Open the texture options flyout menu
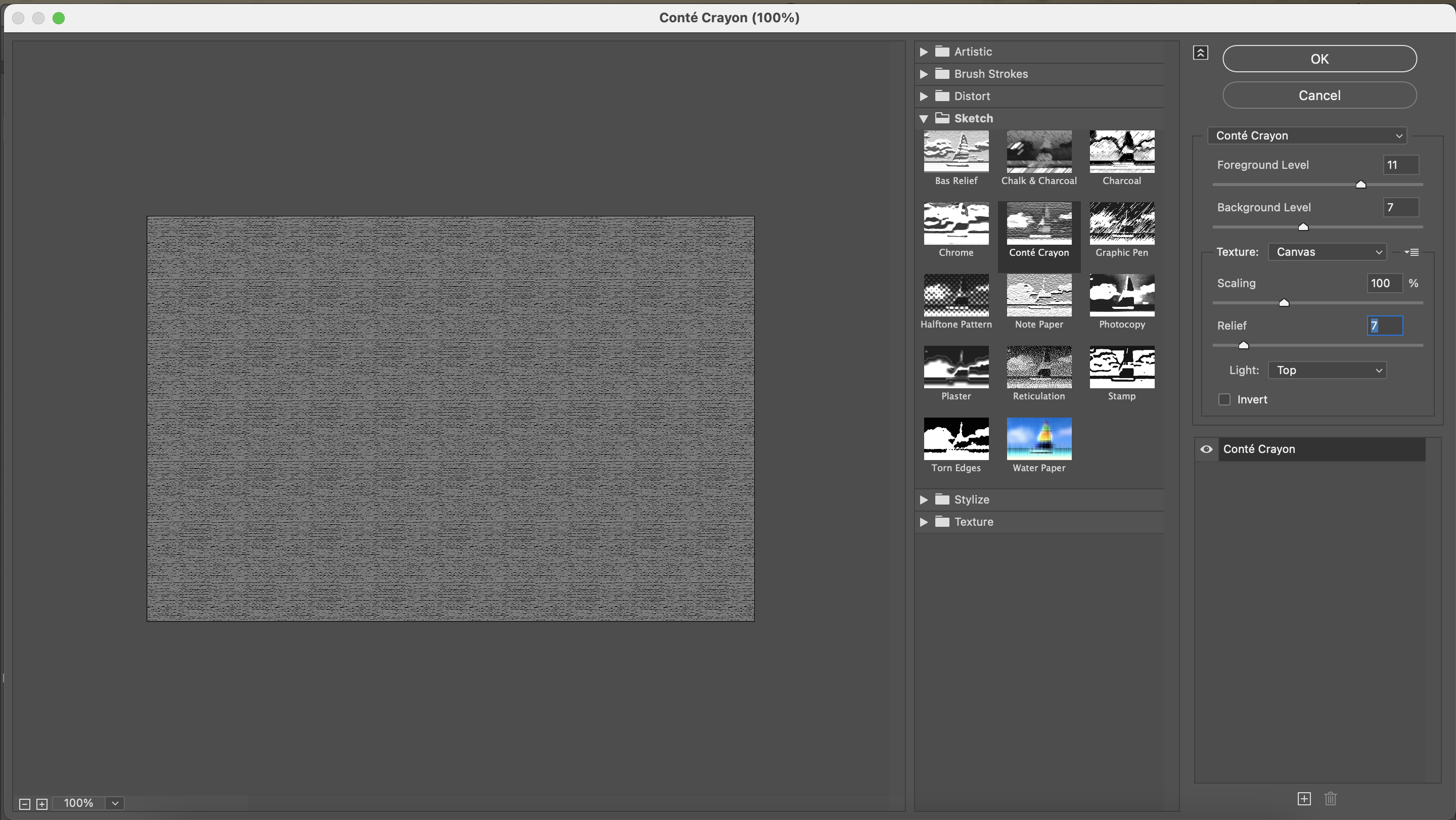 pyautogui.click(x=1412, y=251)
